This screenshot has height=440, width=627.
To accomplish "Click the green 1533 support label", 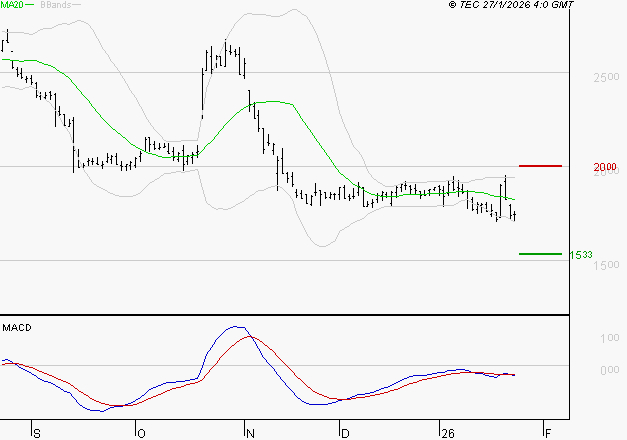I will (x=581, y=255).
